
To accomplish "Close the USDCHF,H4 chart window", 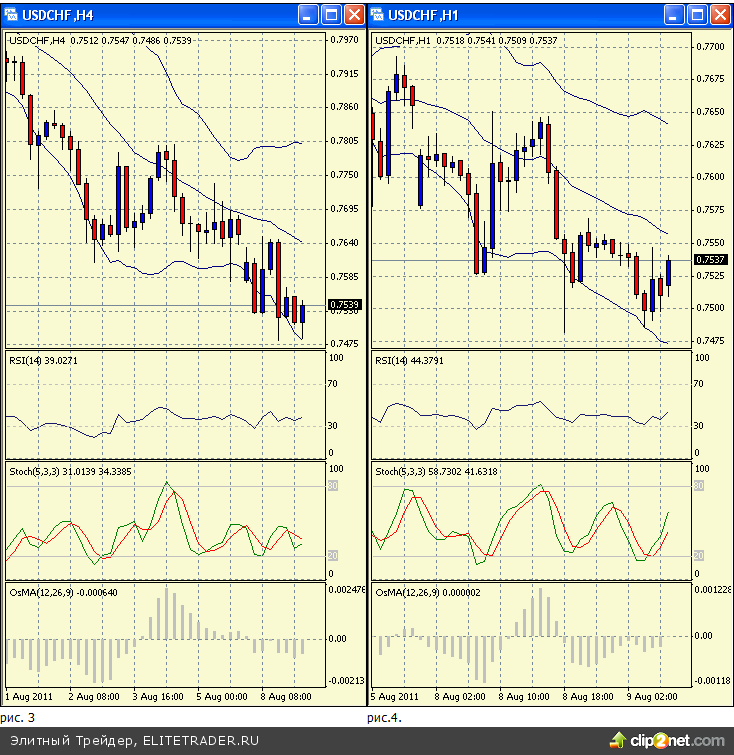I will tap(354, 14).
